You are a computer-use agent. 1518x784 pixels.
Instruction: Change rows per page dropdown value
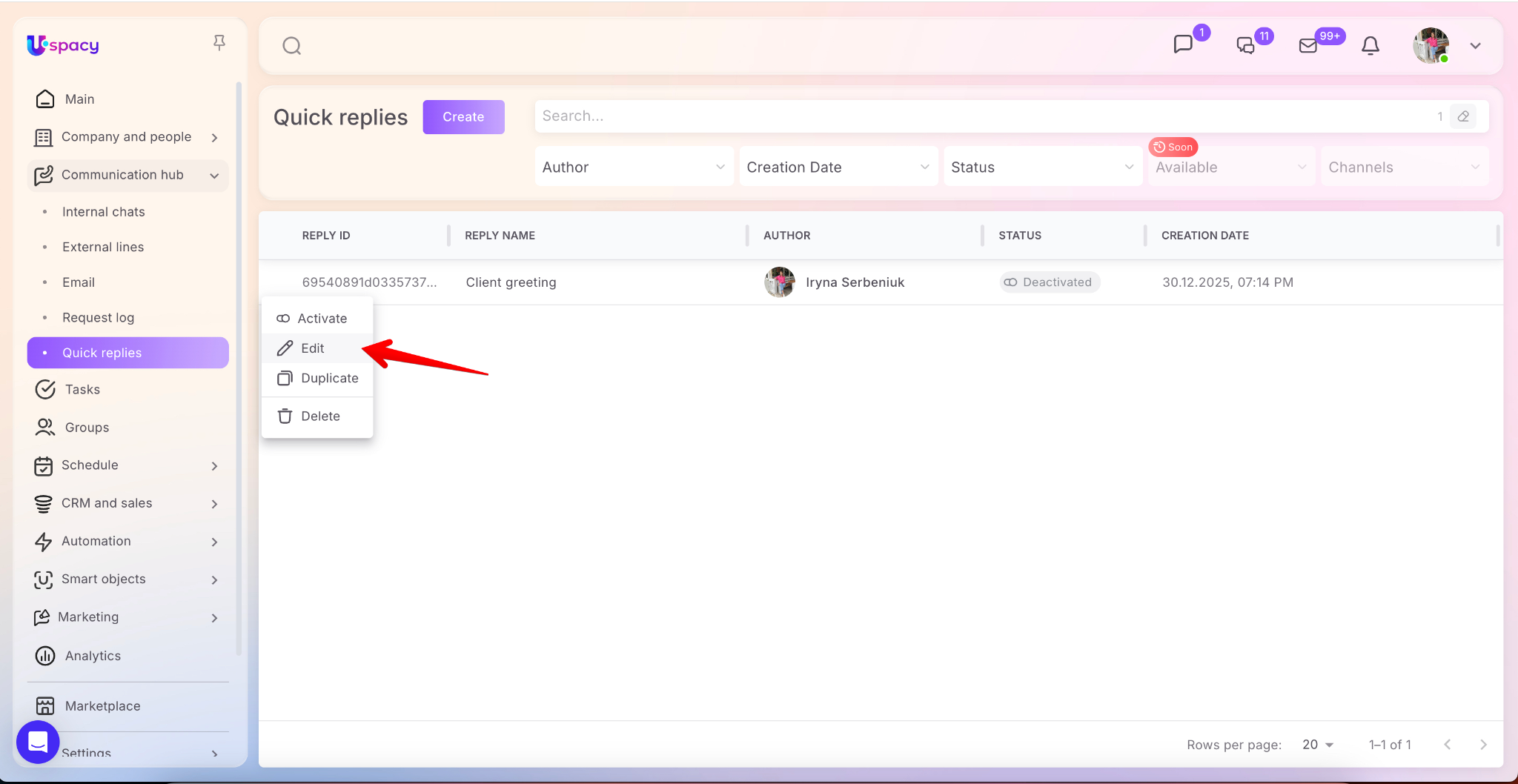(1318, 745)
